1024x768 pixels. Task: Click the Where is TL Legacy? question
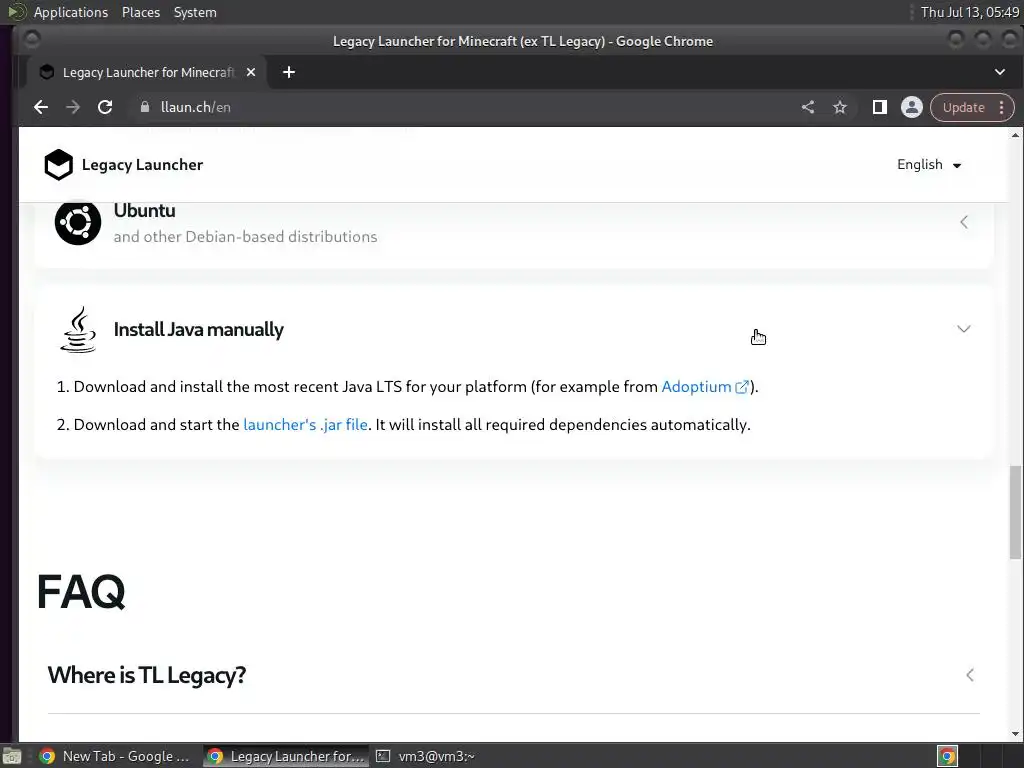pyautogui.click(x=147, y=675)
